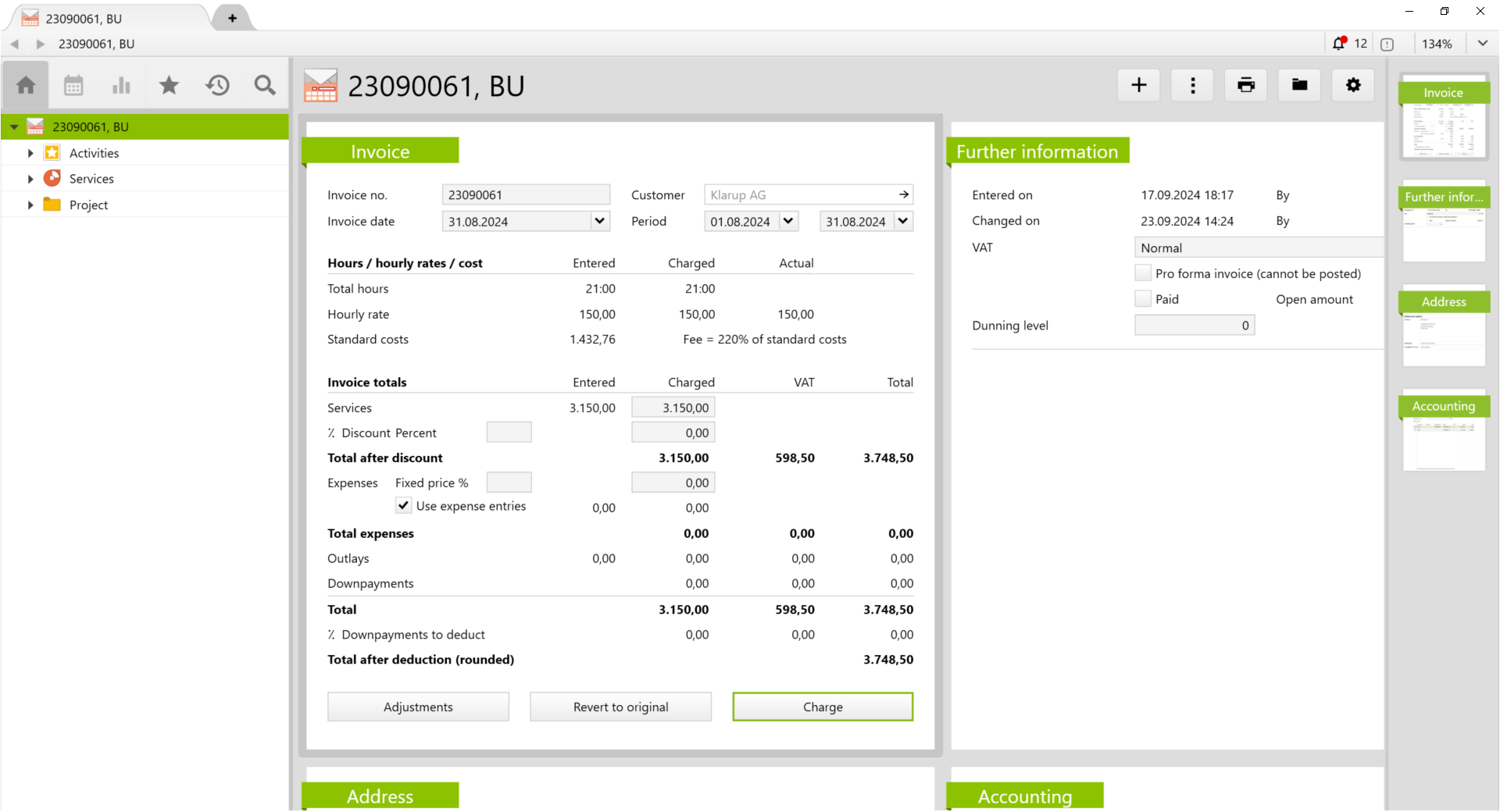Enable the Pro forma invoice checkbox
The width and height of the screenshot is (1500, 812).
pos(1142,272)
